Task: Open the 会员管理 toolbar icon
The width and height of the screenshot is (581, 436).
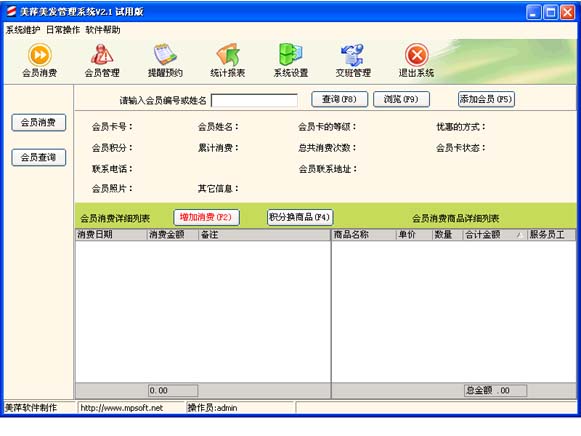Action: (x=102, y=60)
